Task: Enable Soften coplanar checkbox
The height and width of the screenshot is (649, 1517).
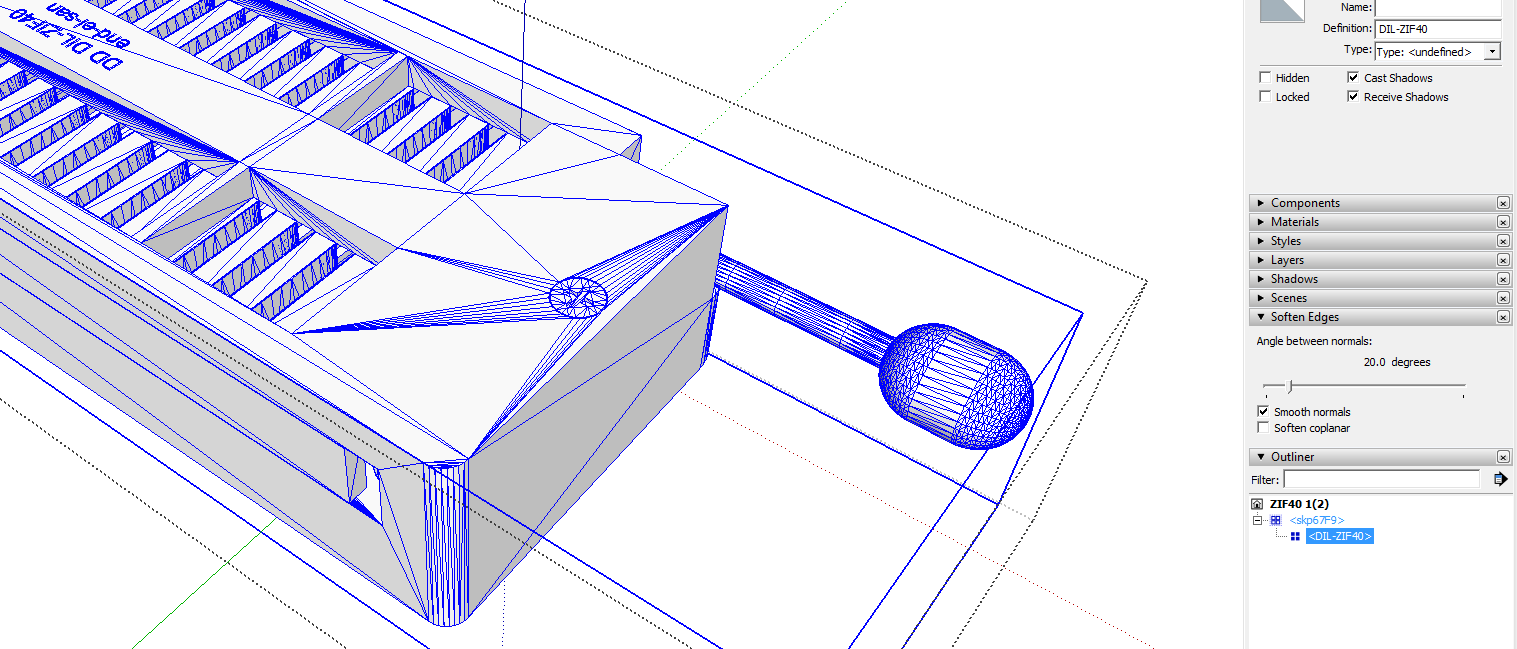Action: [1264, 428]
